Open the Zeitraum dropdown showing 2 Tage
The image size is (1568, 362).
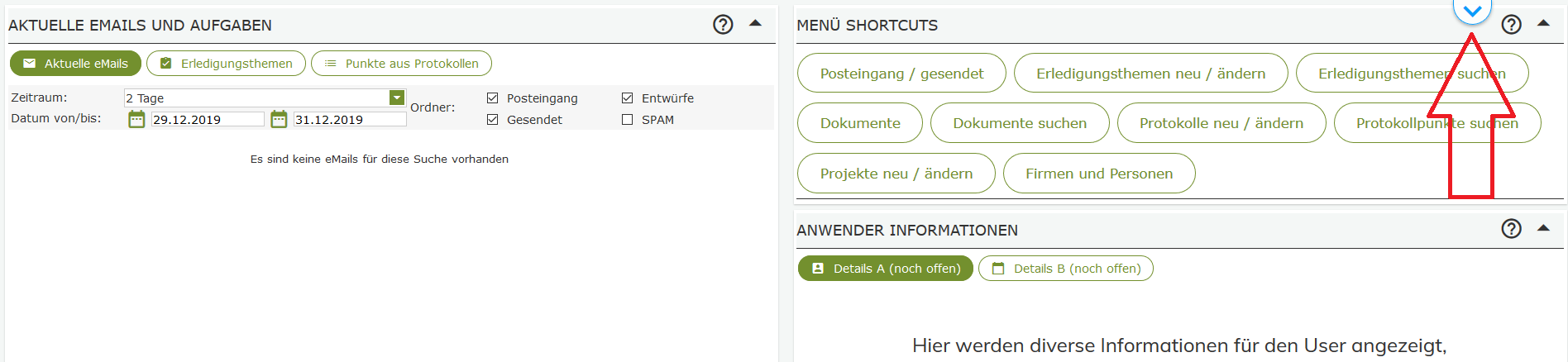(397, 98)
